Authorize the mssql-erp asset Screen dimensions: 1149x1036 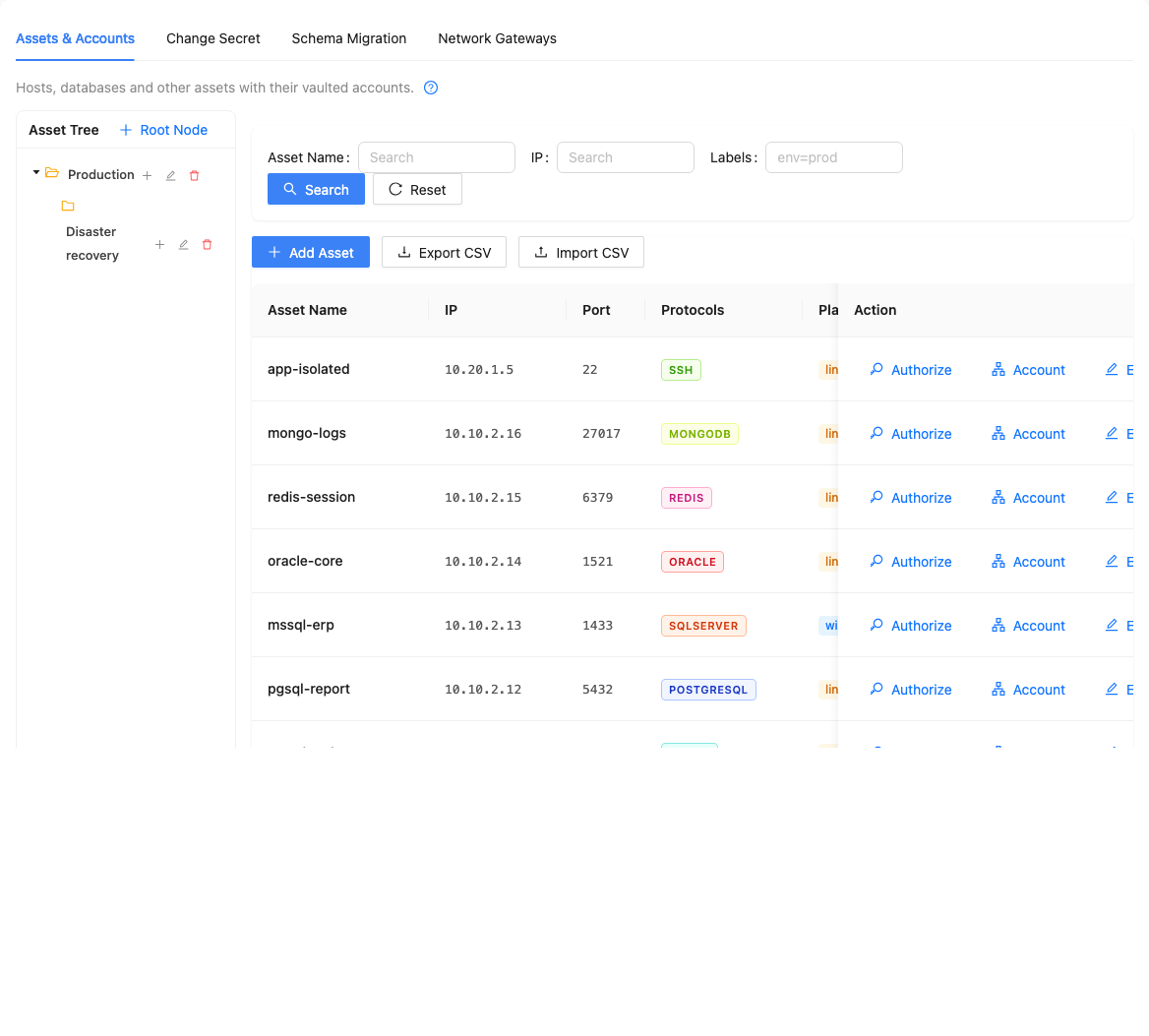[x=911, y=626]
